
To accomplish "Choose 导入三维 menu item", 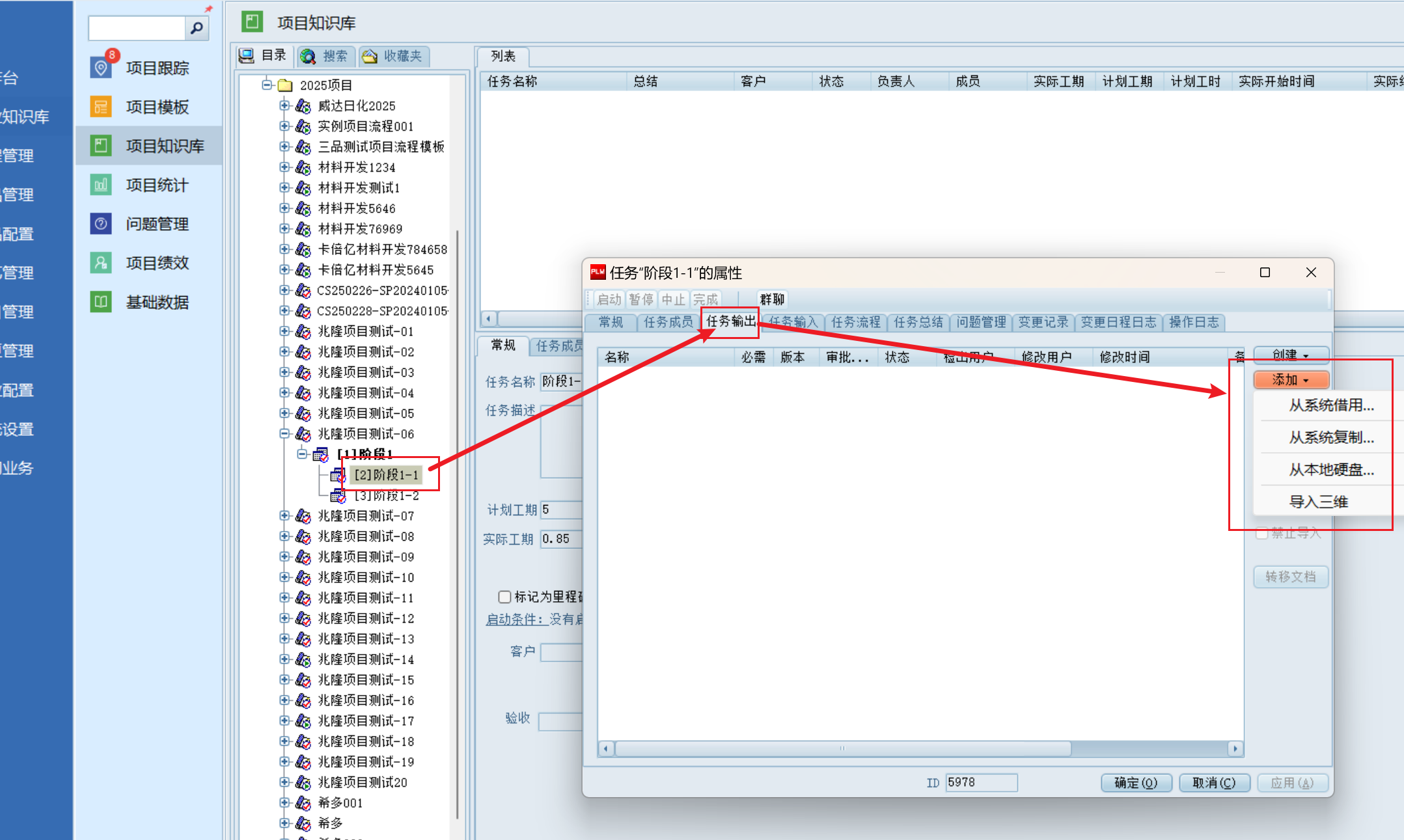I will 1331,502.
